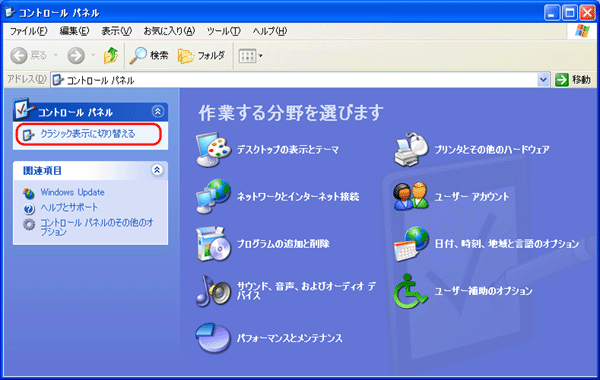Image resolution: width=600 pixels, height=380 pixels.
Task: Open 日付、時刻、地域と言語のオプション calendar icon
Action: pyautogui.click(x=411, y=244)
